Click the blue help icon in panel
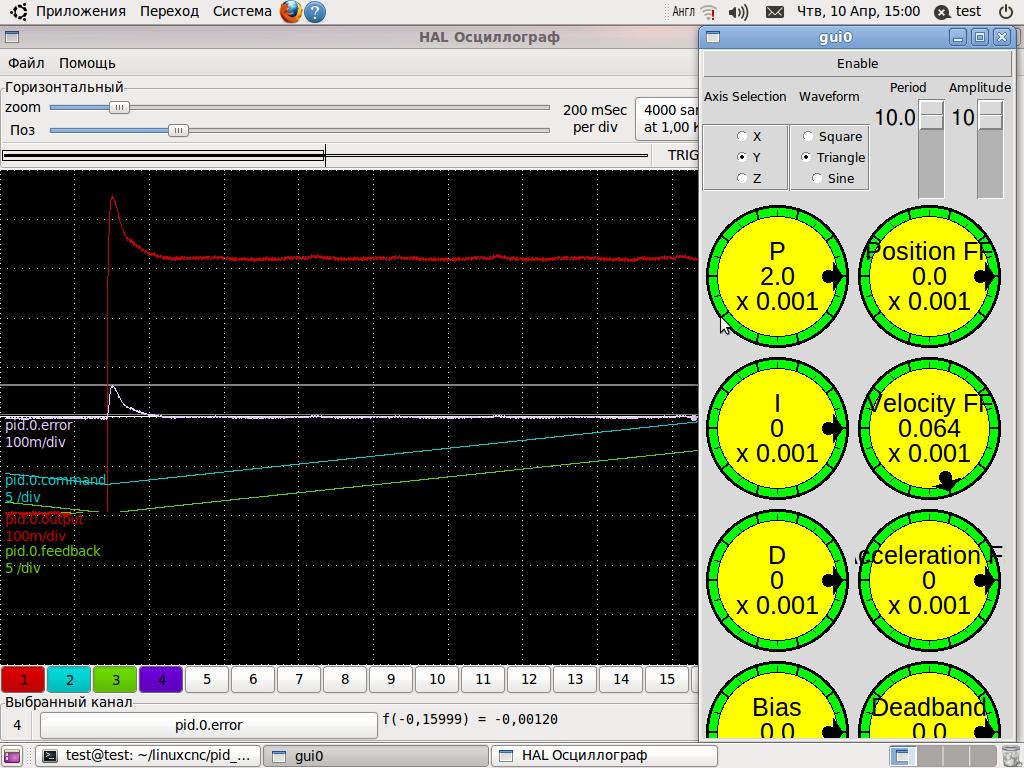Screen dimensions: 1024x768 [314, 12]
